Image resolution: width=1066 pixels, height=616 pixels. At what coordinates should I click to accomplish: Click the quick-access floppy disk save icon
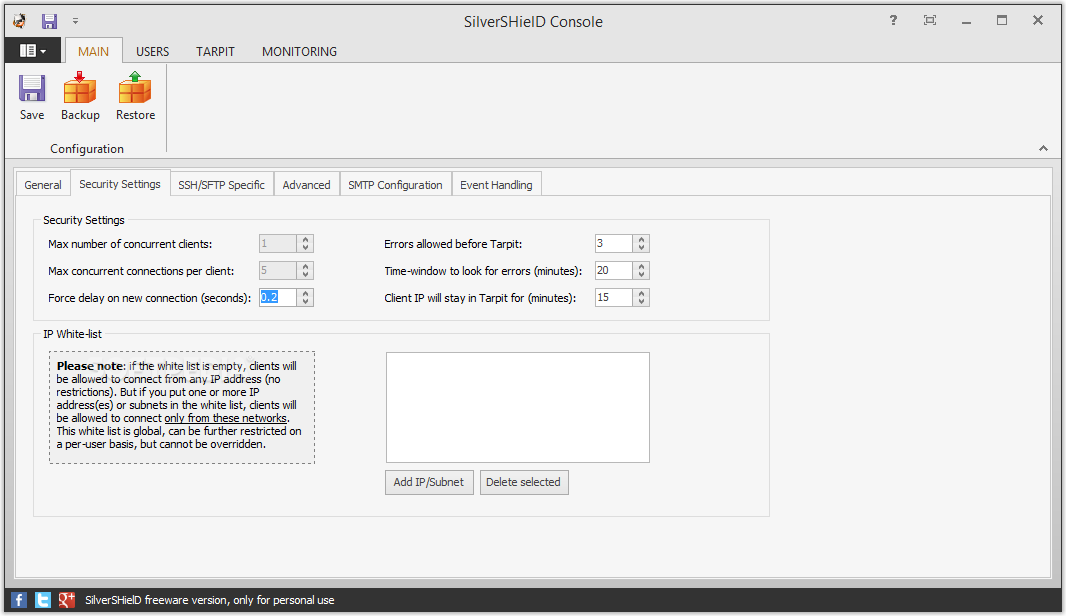(x=49, y=21)
